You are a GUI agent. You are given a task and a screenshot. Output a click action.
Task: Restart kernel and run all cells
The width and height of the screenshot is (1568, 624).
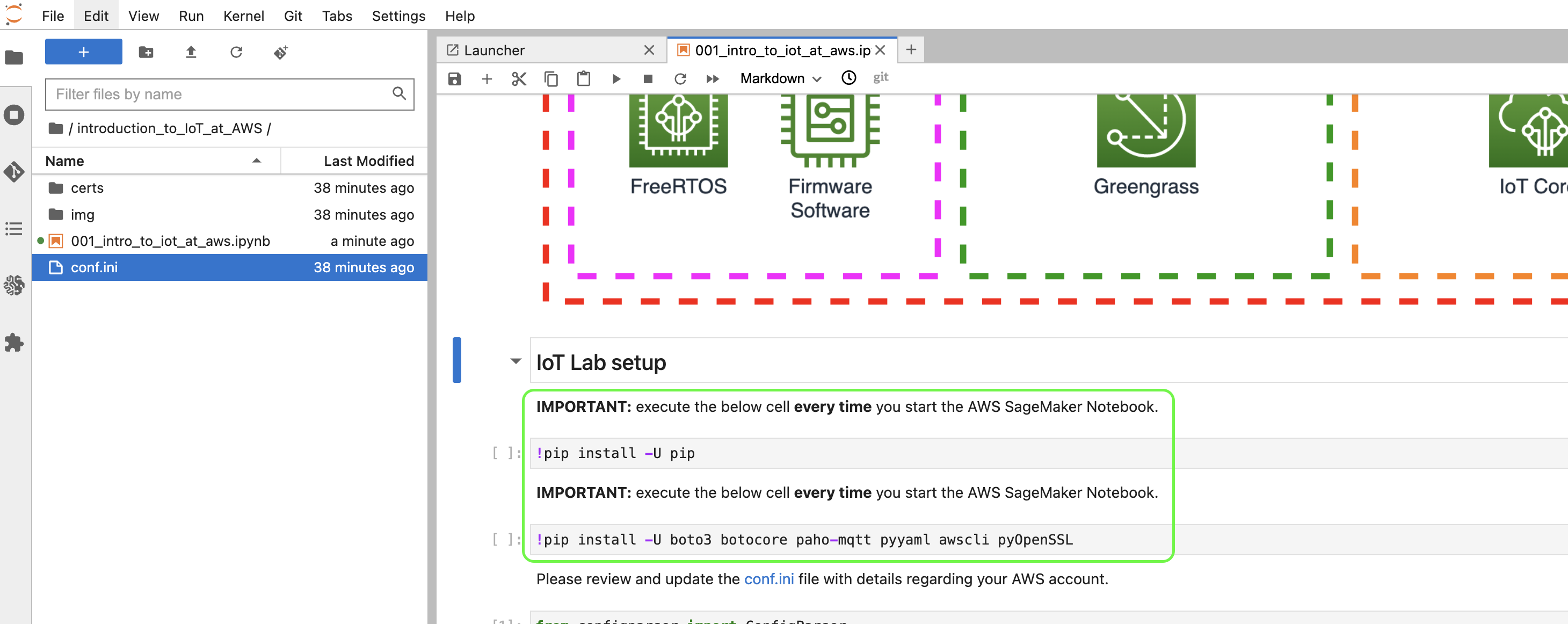pyautogui.click(x=713, y=78)
